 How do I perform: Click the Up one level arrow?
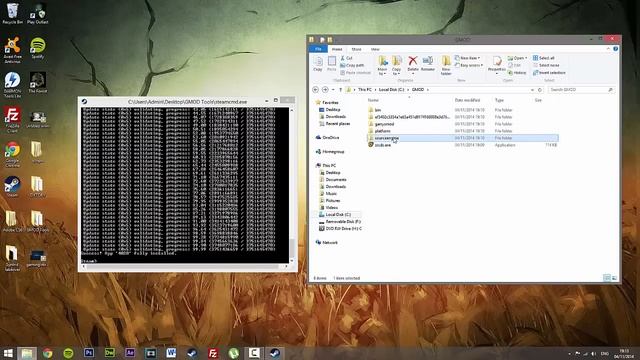click(340, 89)
